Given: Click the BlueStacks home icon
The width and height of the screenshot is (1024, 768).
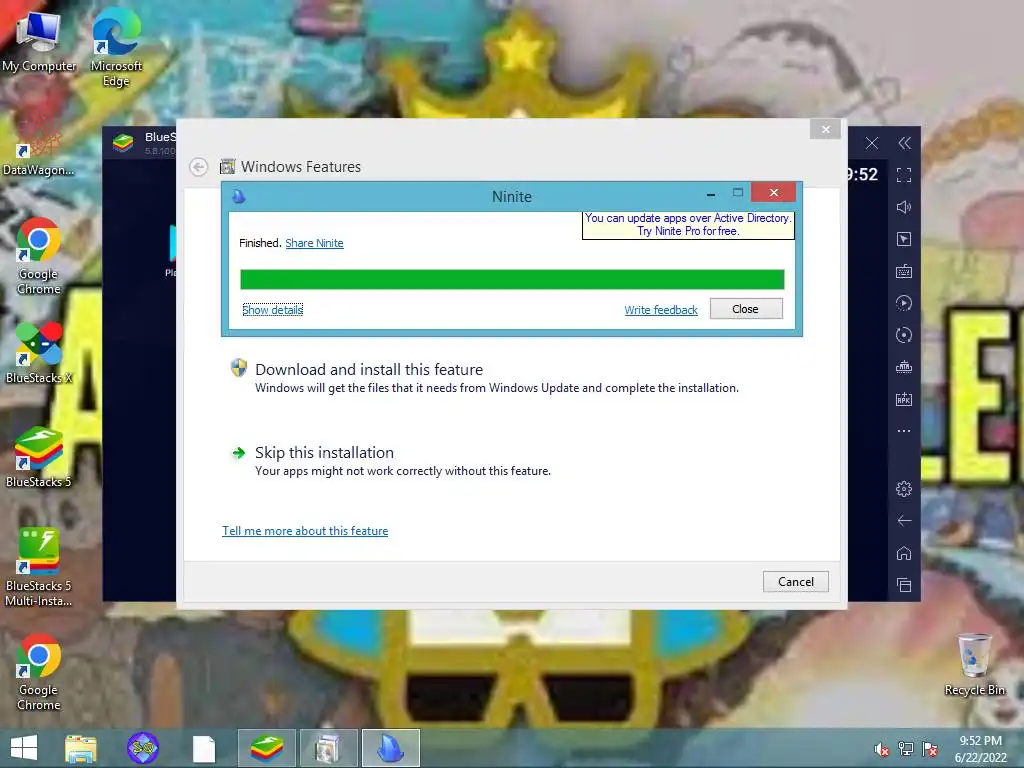Looking at the screenshot, I should (x=904, y=553).
